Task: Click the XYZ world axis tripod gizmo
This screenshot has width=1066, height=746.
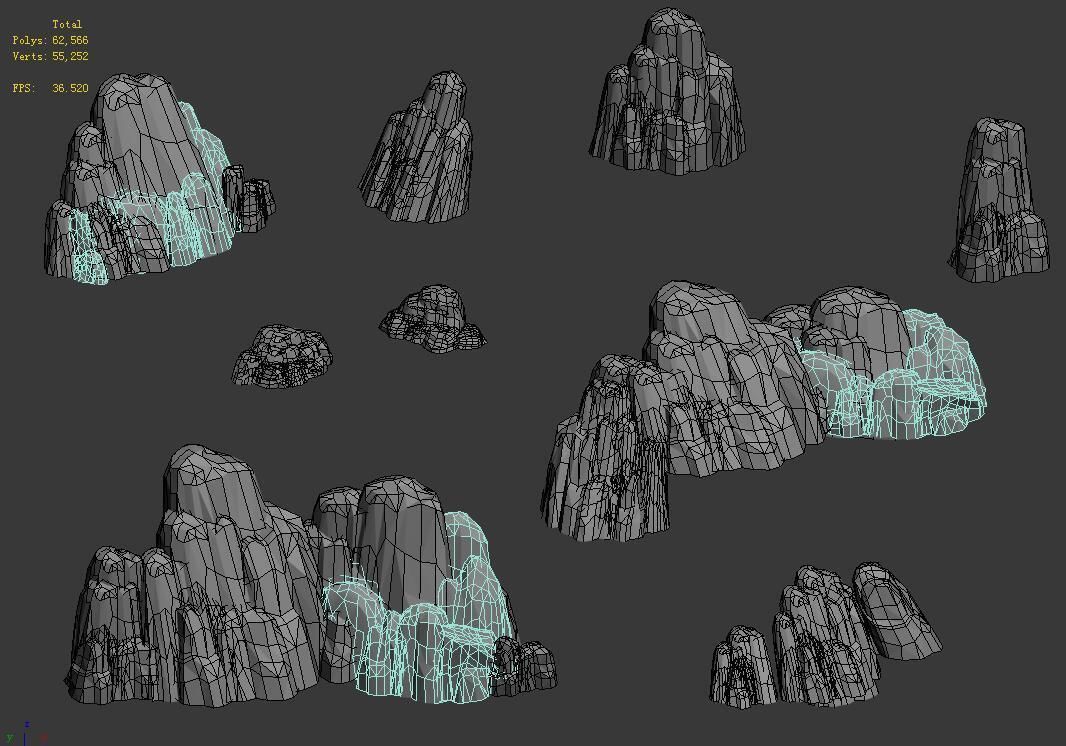Action: [26, 732]
